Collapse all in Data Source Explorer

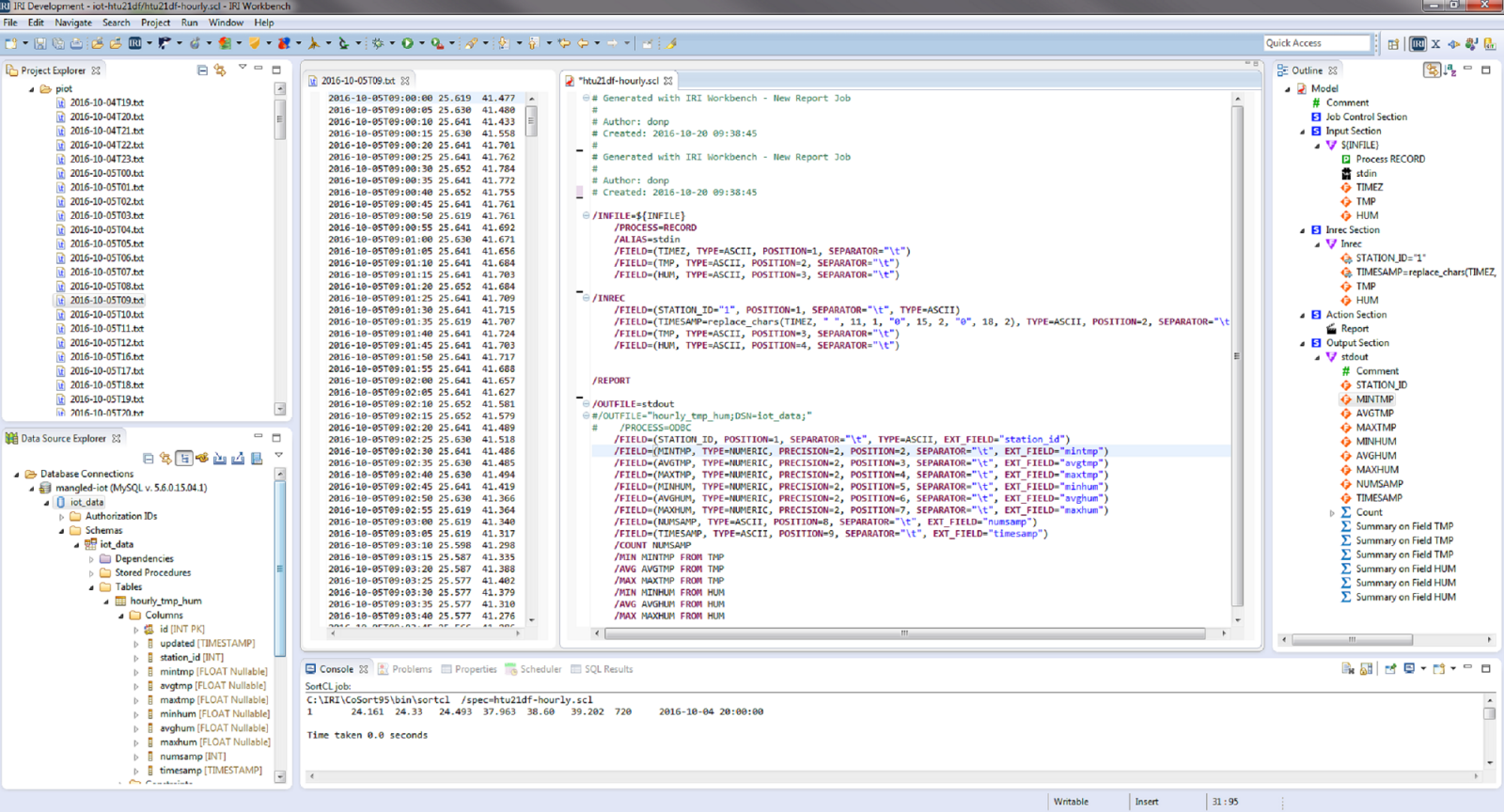[x=148, y=459]
